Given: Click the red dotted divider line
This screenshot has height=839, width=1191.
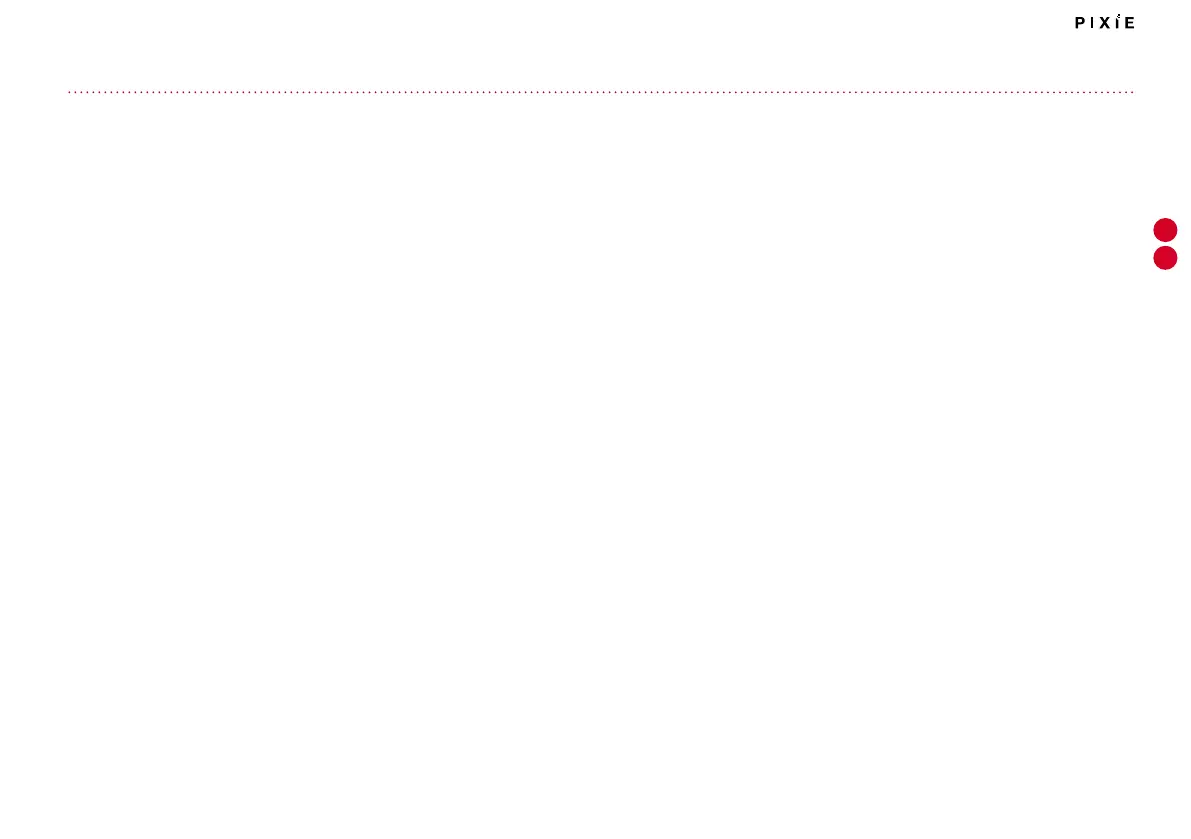Looking at the screenshot, I should tap(601, 92).
